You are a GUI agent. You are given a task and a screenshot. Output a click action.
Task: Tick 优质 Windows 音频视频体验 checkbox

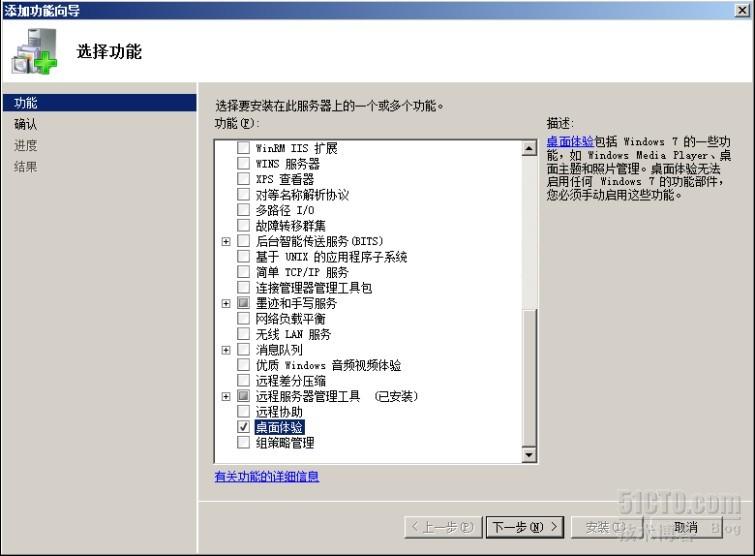[244, 365]
